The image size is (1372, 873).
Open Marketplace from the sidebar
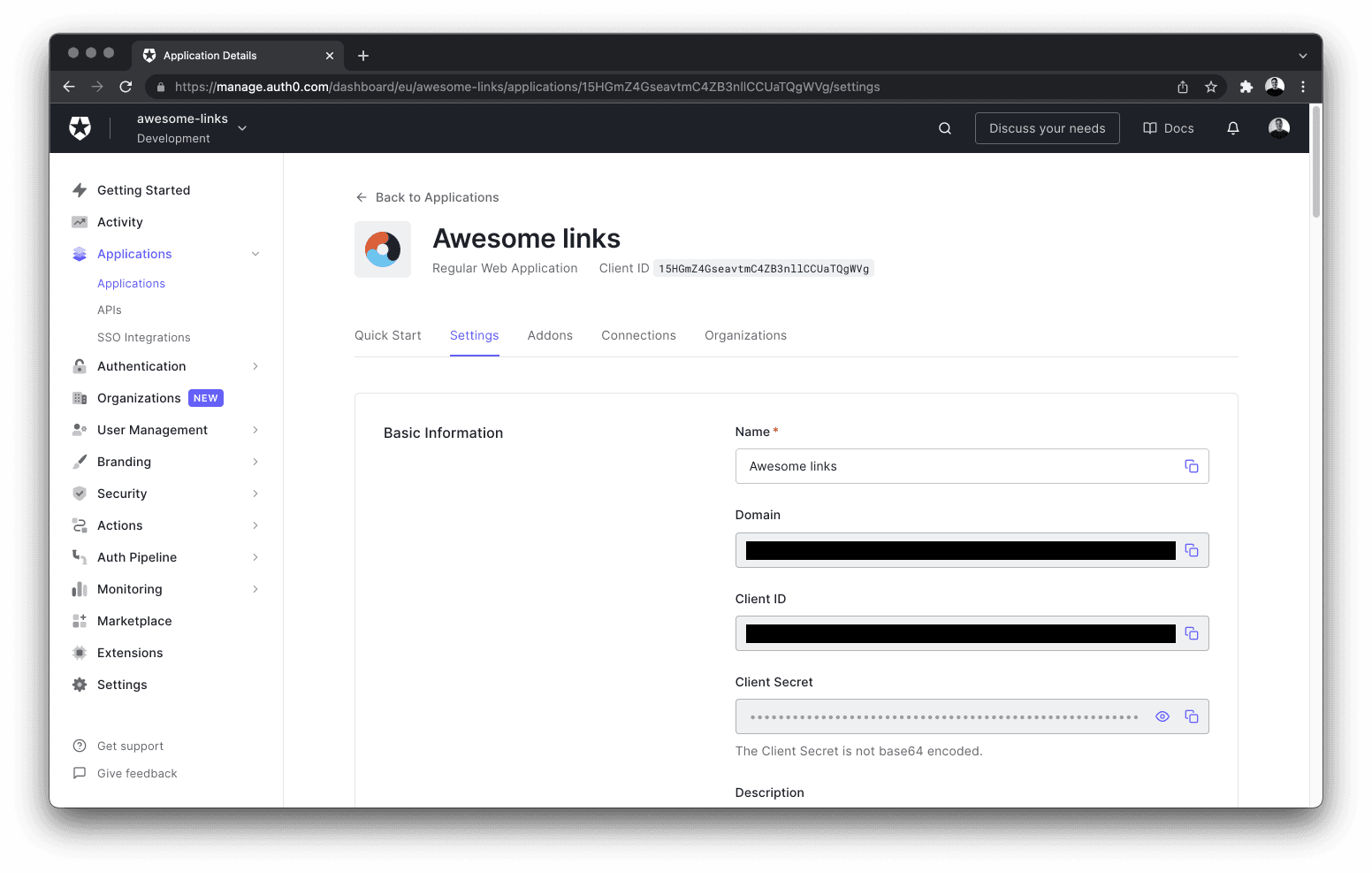coord(133,621)
